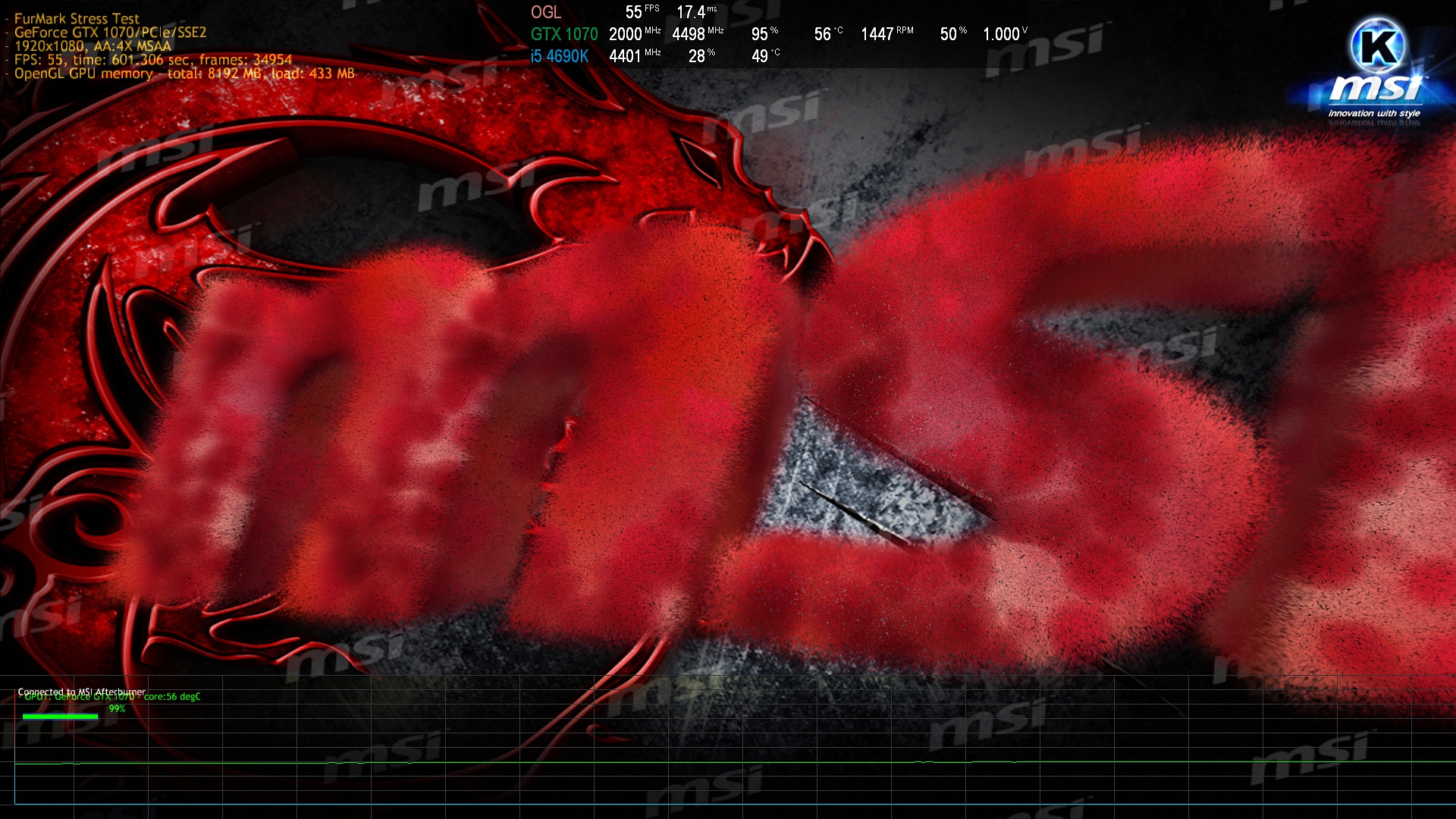Image resolution: width=1456 pixels, height=819 pixels.
Task: Click the Kombustor K logo icon
Action: (x=1378, y=45)
